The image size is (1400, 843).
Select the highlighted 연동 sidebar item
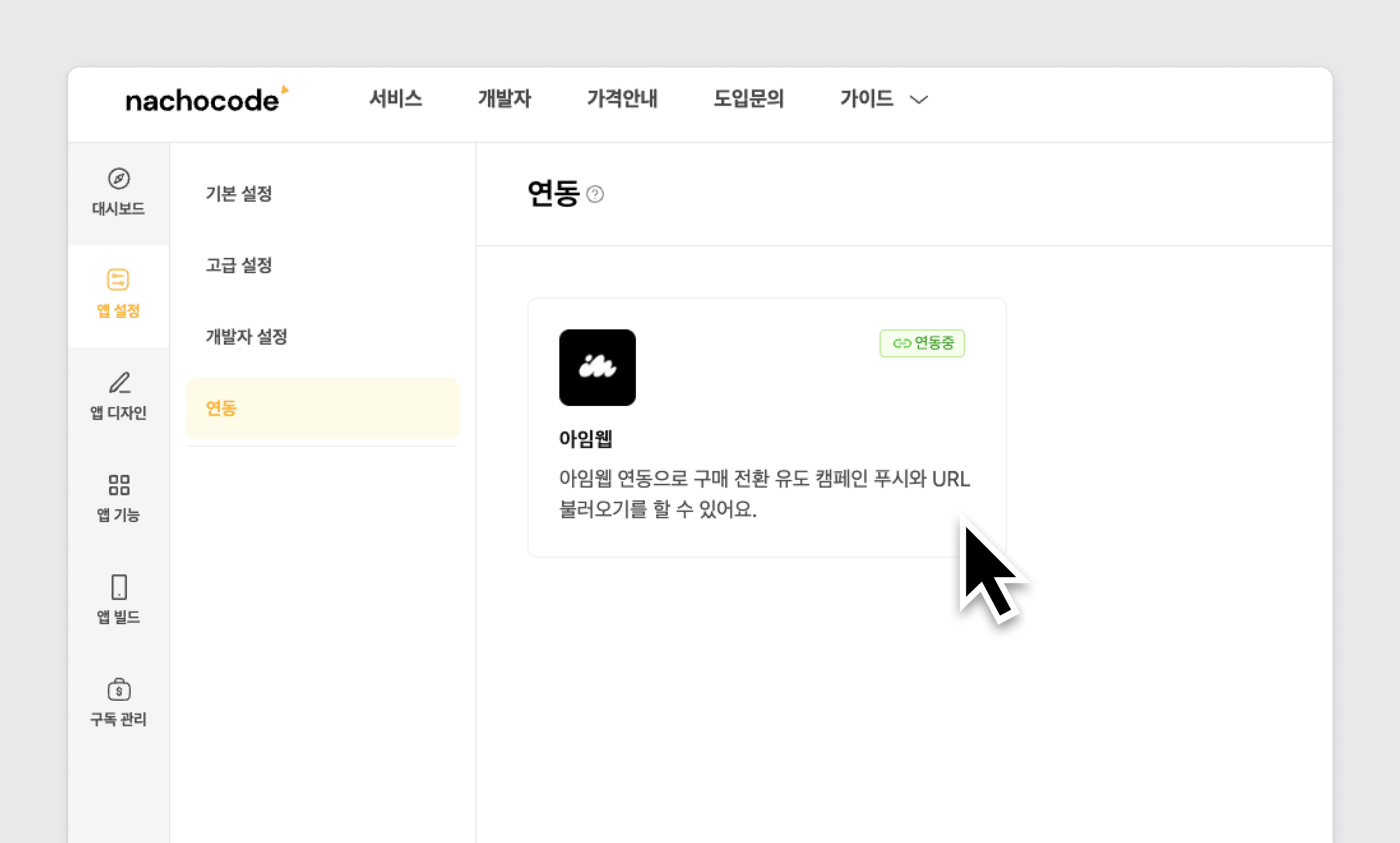(x=322, y=408)
